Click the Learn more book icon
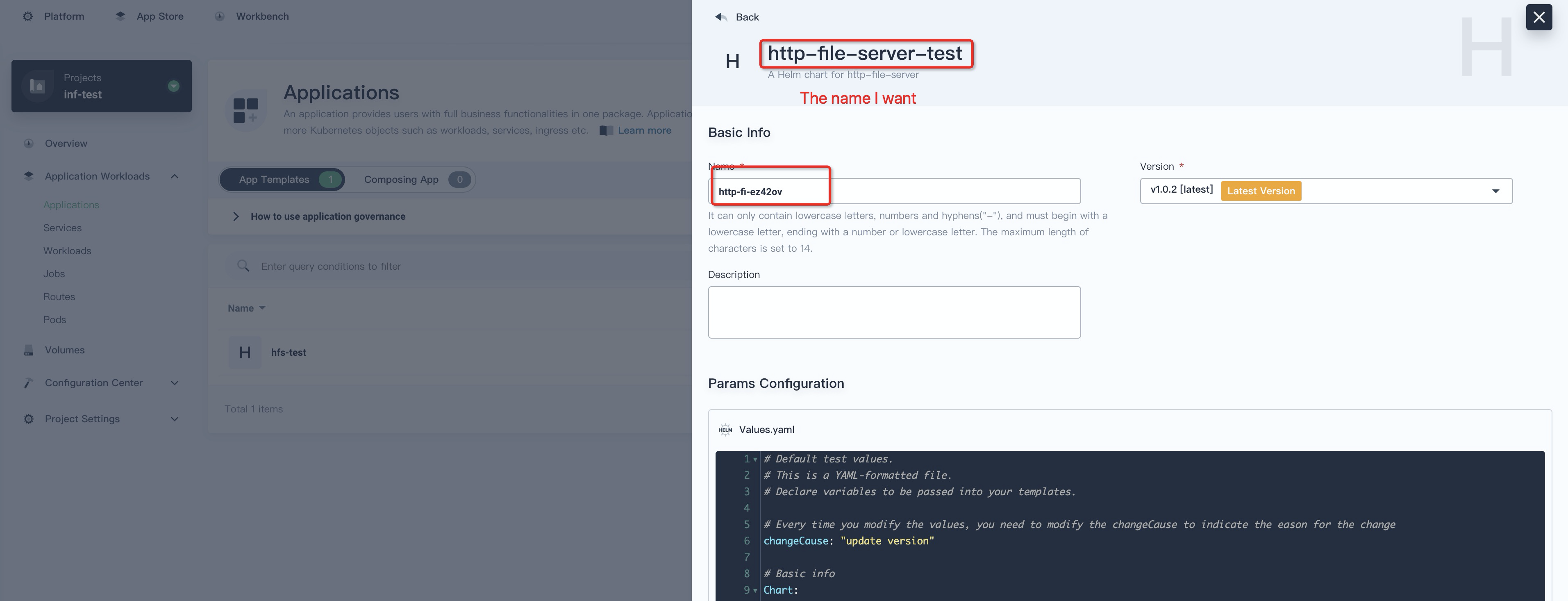 (x=606, y=130)
